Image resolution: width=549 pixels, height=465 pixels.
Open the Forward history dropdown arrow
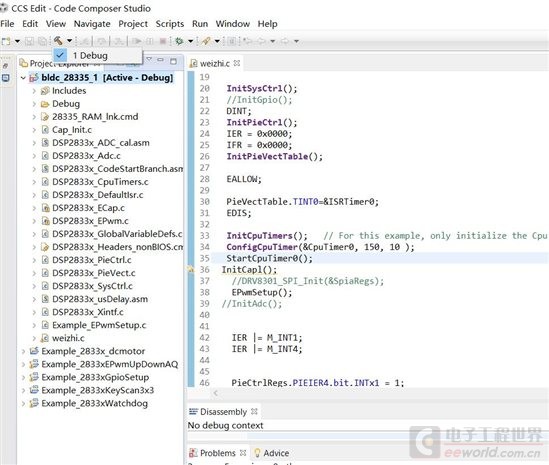[x=296, y=41]
